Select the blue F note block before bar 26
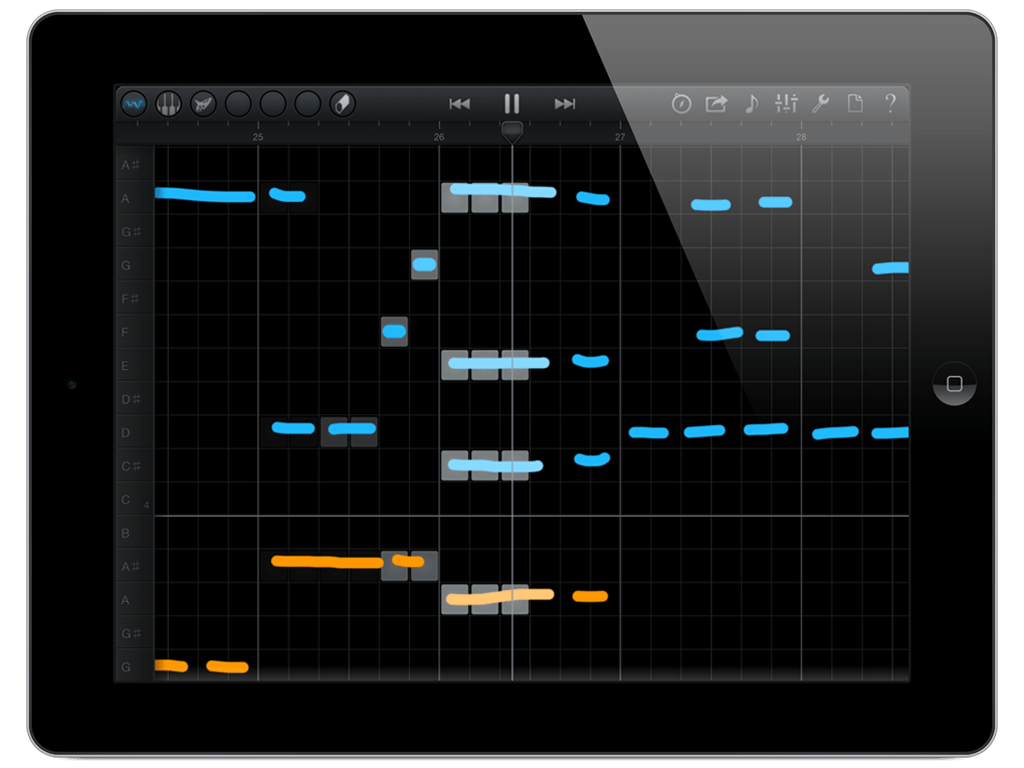The width and height of the screenshot is (1024, 768). 394,332
